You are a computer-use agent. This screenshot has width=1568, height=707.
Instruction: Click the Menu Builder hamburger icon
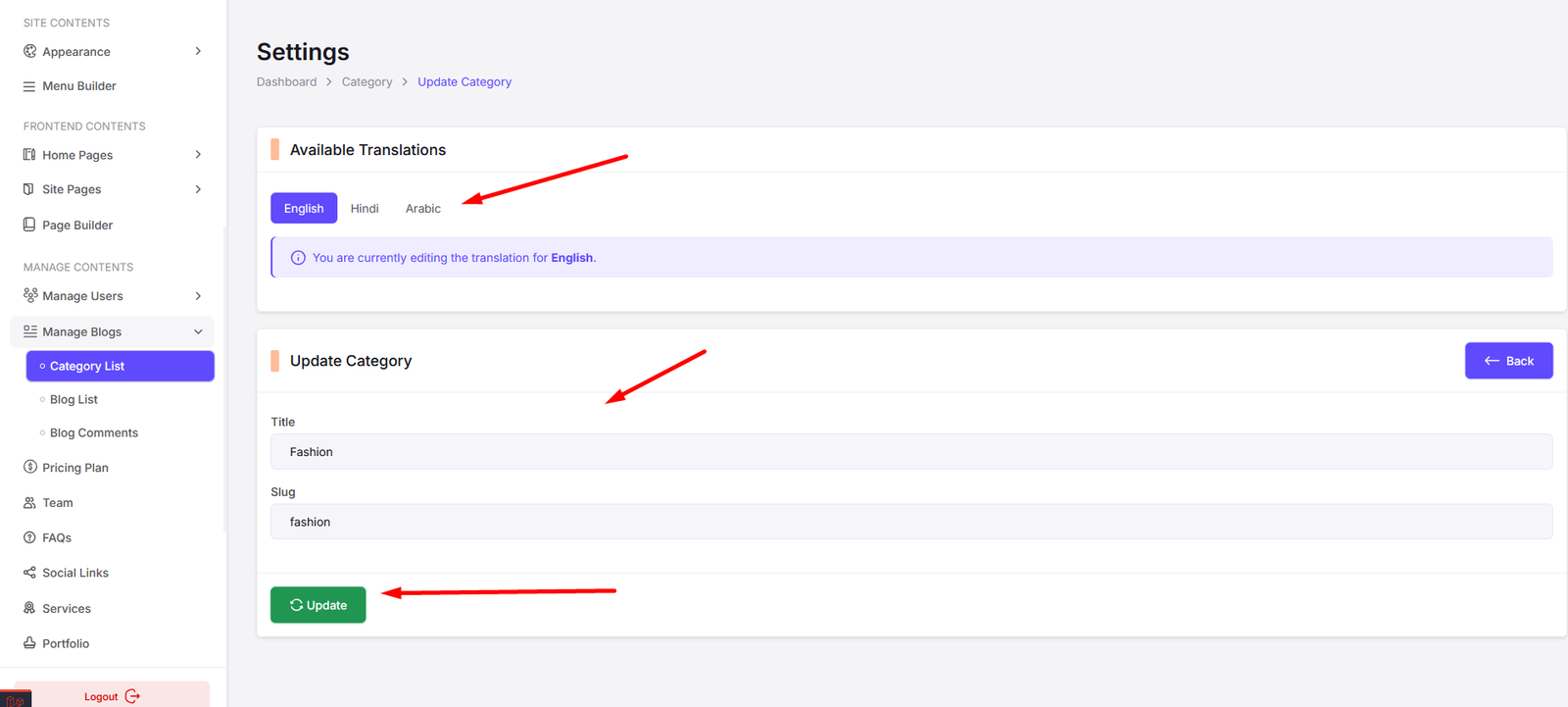click(x=29, y=86)
